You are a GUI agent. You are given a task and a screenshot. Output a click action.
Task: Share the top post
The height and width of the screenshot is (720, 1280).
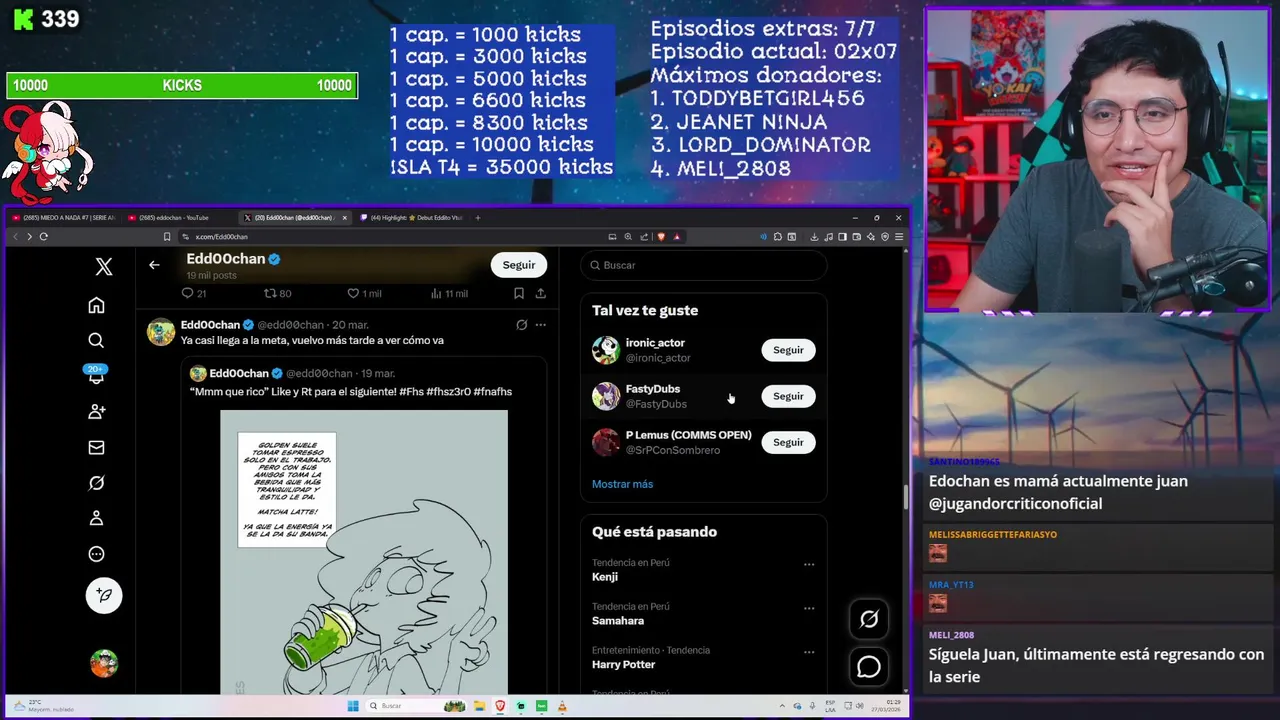click(541, 293)
